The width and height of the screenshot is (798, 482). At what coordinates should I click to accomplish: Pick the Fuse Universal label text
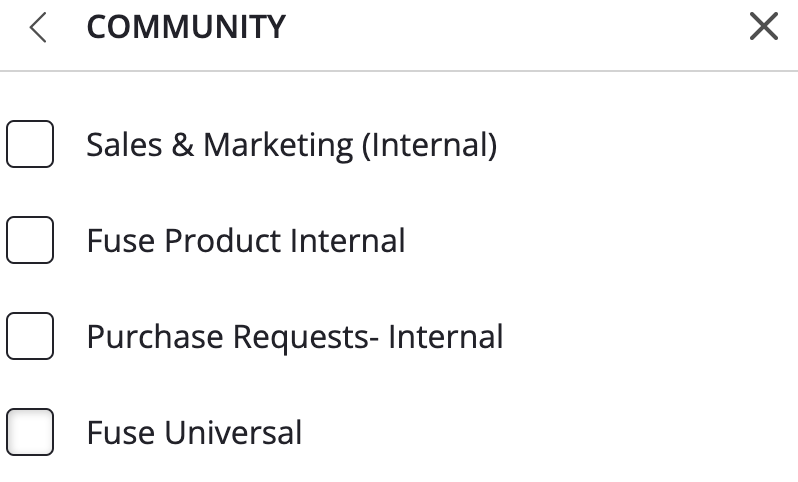(x=194, y=433)
